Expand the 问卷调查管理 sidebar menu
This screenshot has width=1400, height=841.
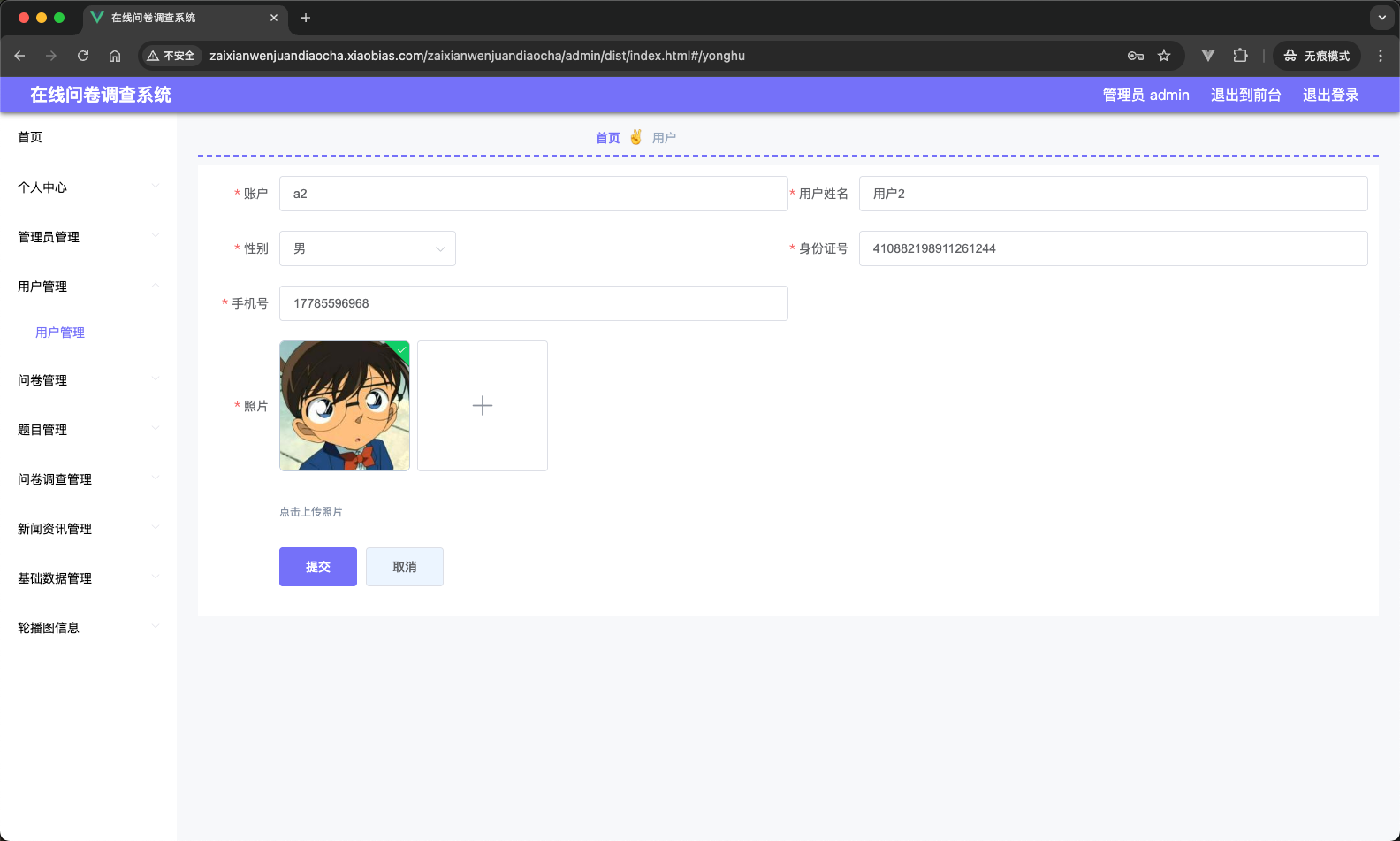tap(88, 479)
